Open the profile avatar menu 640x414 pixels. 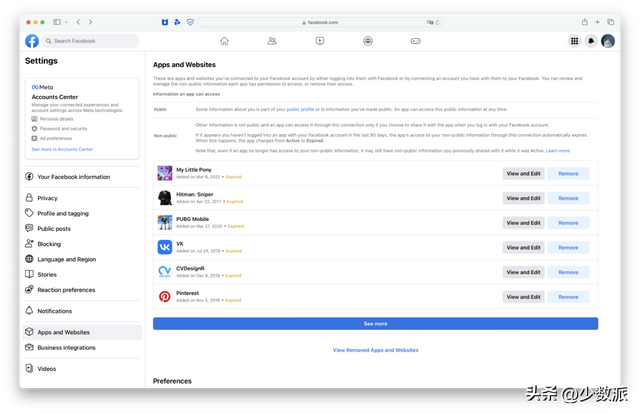click(x=608, y=41)
